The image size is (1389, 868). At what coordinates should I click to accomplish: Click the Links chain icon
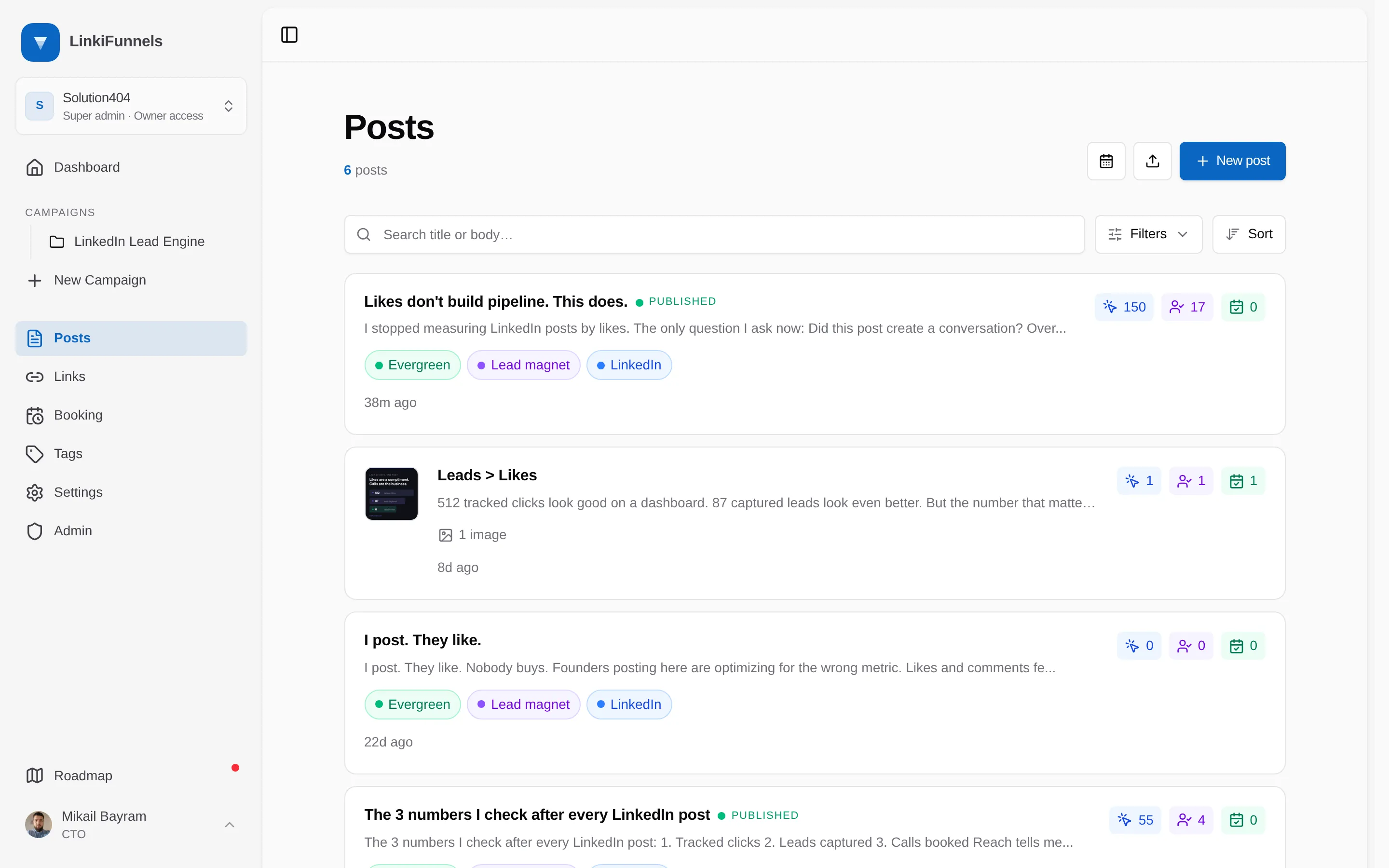point(34,377)
